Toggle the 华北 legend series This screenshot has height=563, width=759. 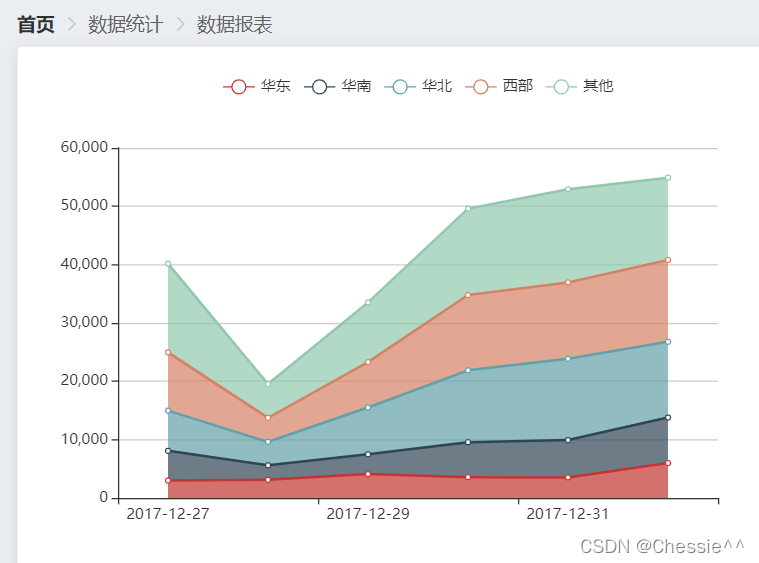418,86
